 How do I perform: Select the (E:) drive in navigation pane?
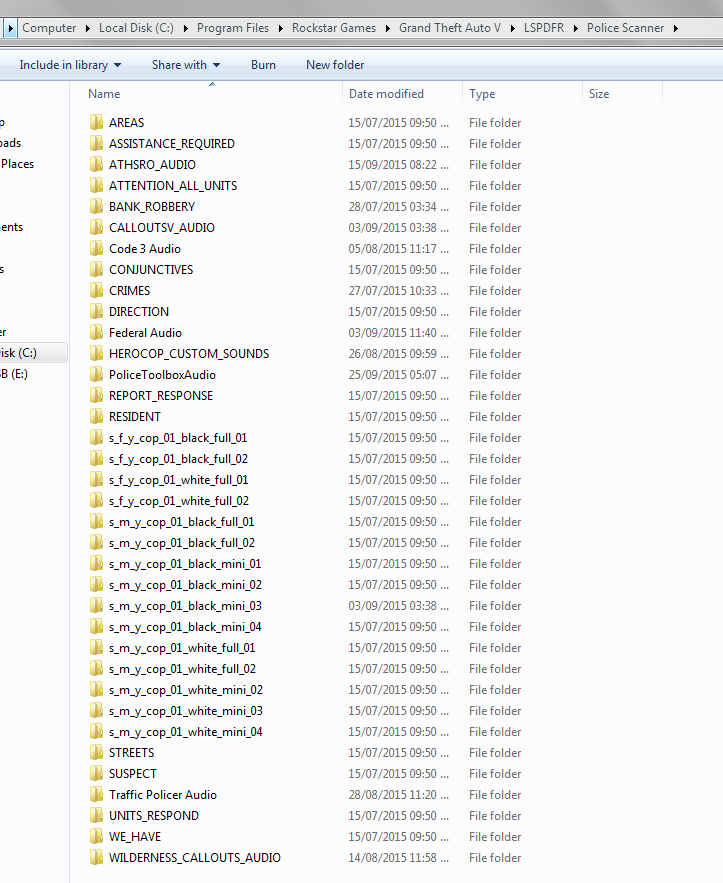pos(14,374)
